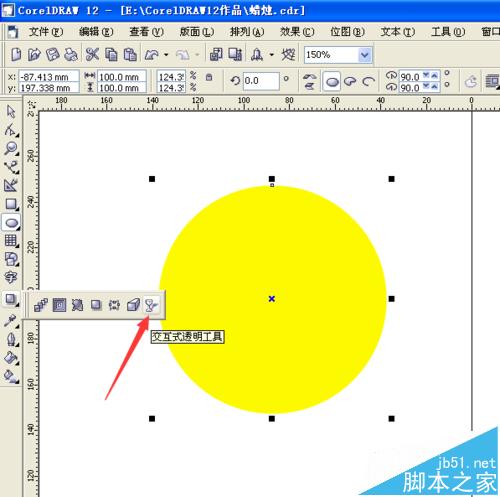500x497 pixels.
Task: Click the Print icon
Action: coord(71,54)
